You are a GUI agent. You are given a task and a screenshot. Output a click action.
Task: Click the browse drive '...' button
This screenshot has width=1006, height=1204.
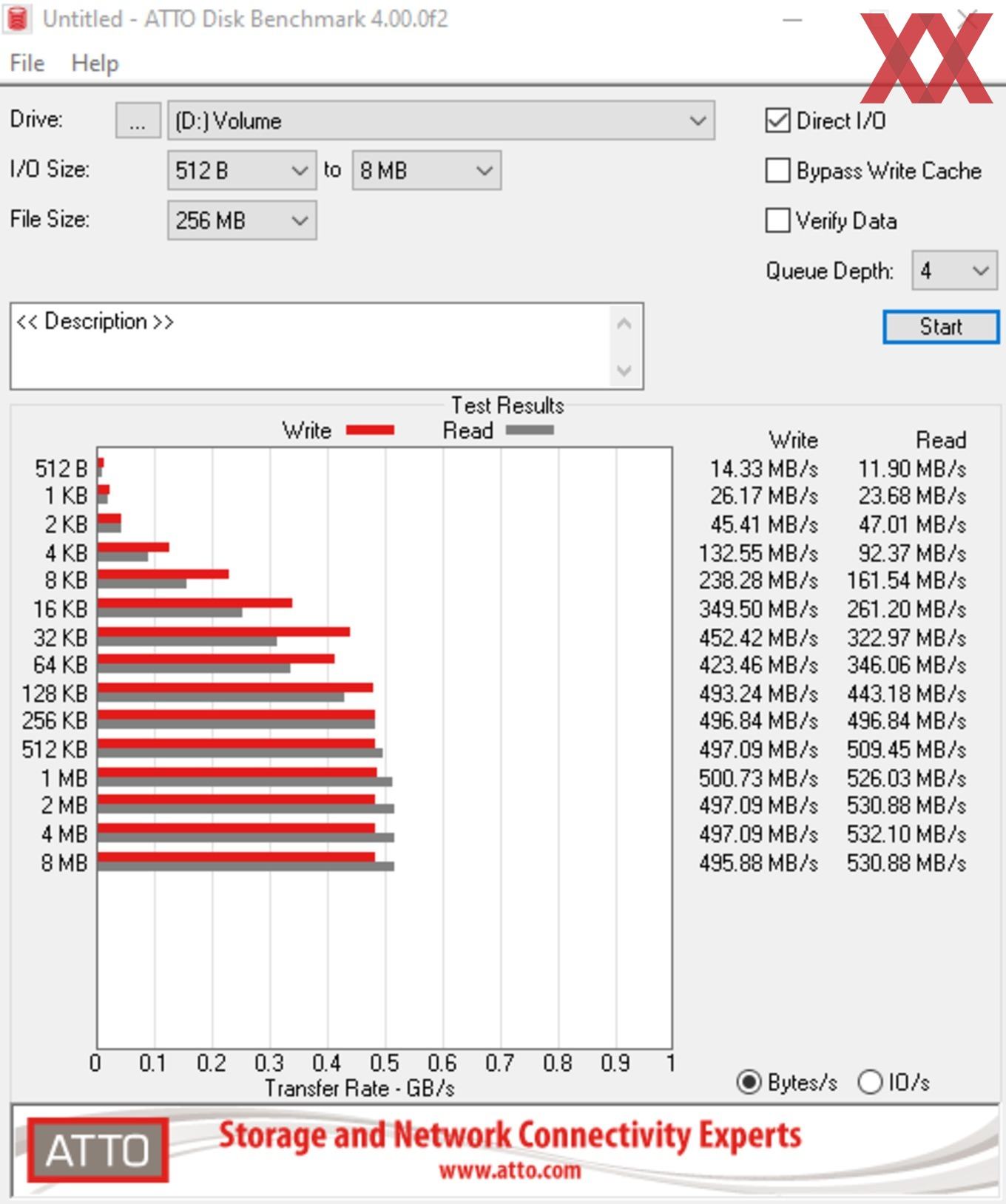coord(138,121)
